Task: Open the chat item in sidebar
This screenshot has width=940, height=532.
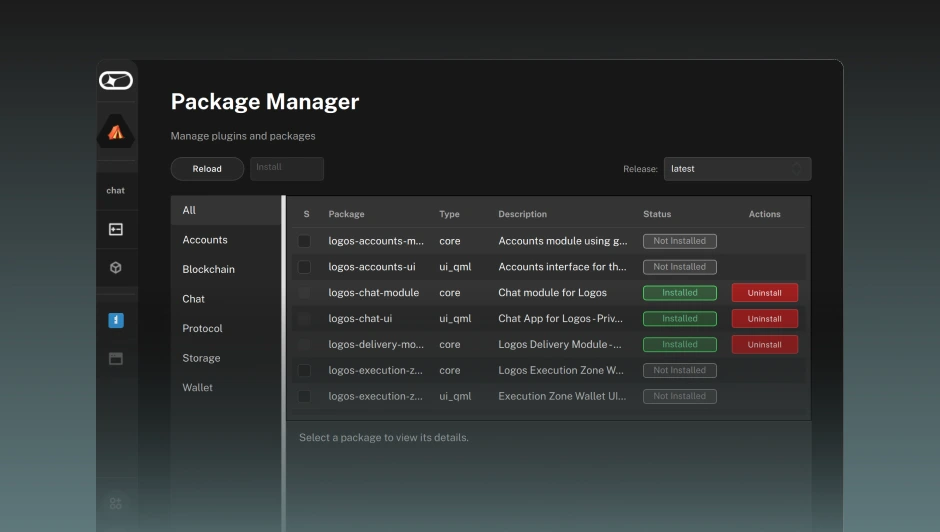Action: tap(116, 191)
